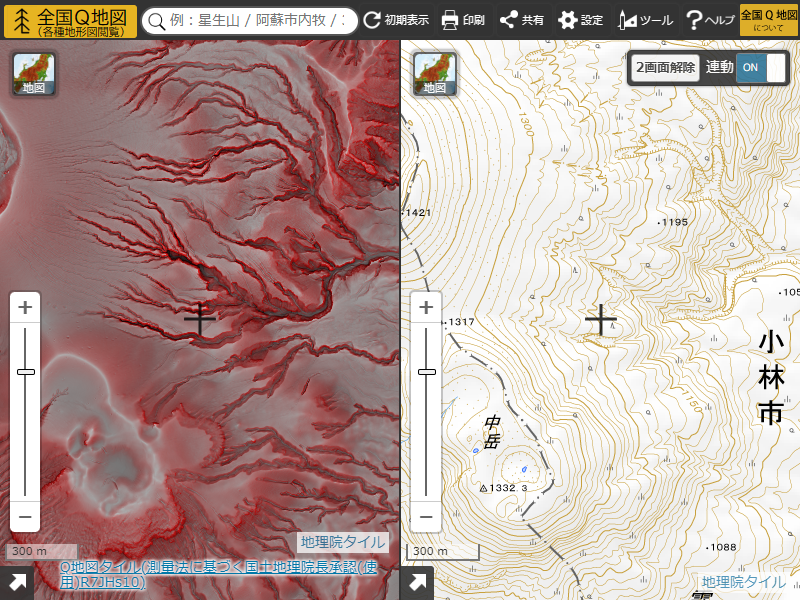Image resolution: width=800 pixels, height=600 pixels.
Task: Click 2画面解除 to exit split view
Action: [x=665, y=68]
